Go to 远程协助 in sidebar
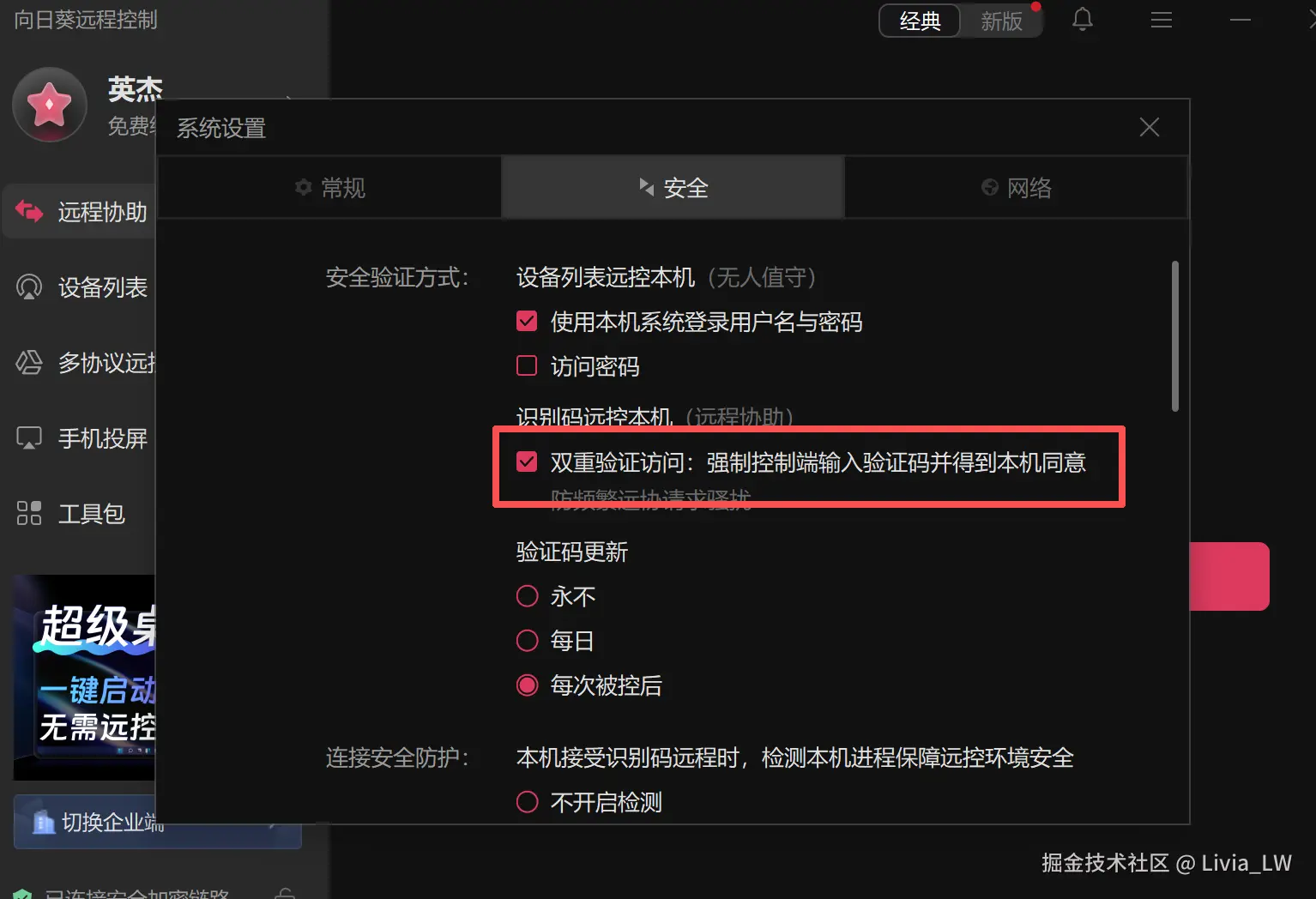Image resolution: width=1316 pixels, height=899 pixels. pyautogui.click(x=79, y=211)
